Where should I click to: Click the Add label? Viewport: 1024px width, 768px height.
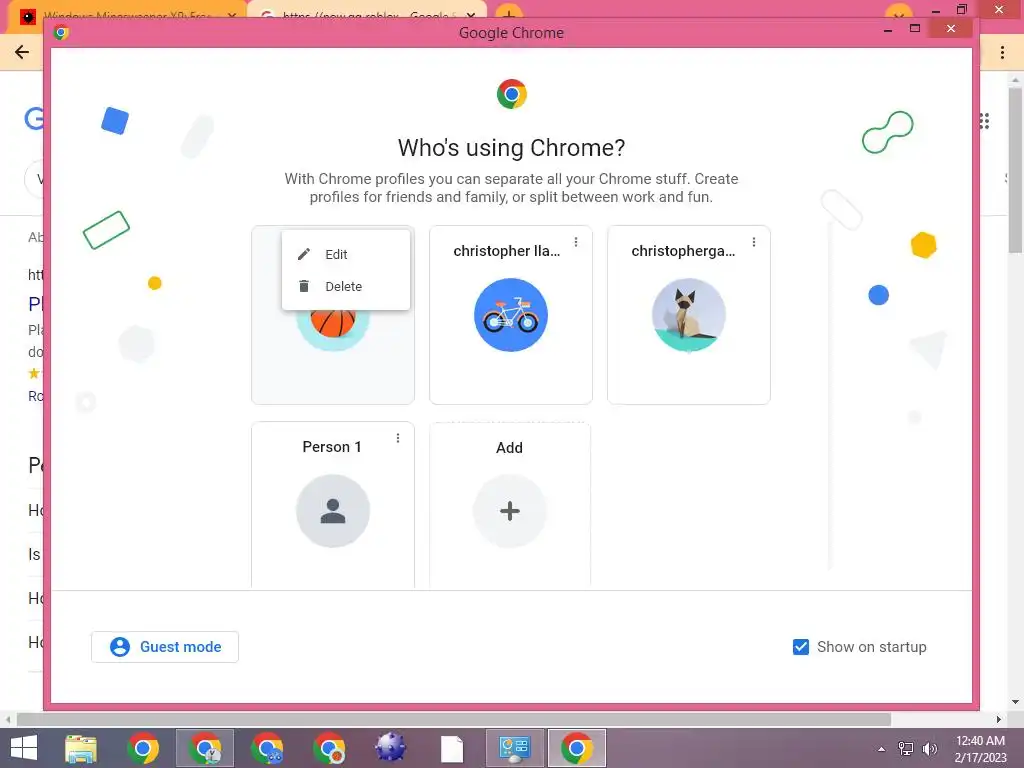[509, 447]
